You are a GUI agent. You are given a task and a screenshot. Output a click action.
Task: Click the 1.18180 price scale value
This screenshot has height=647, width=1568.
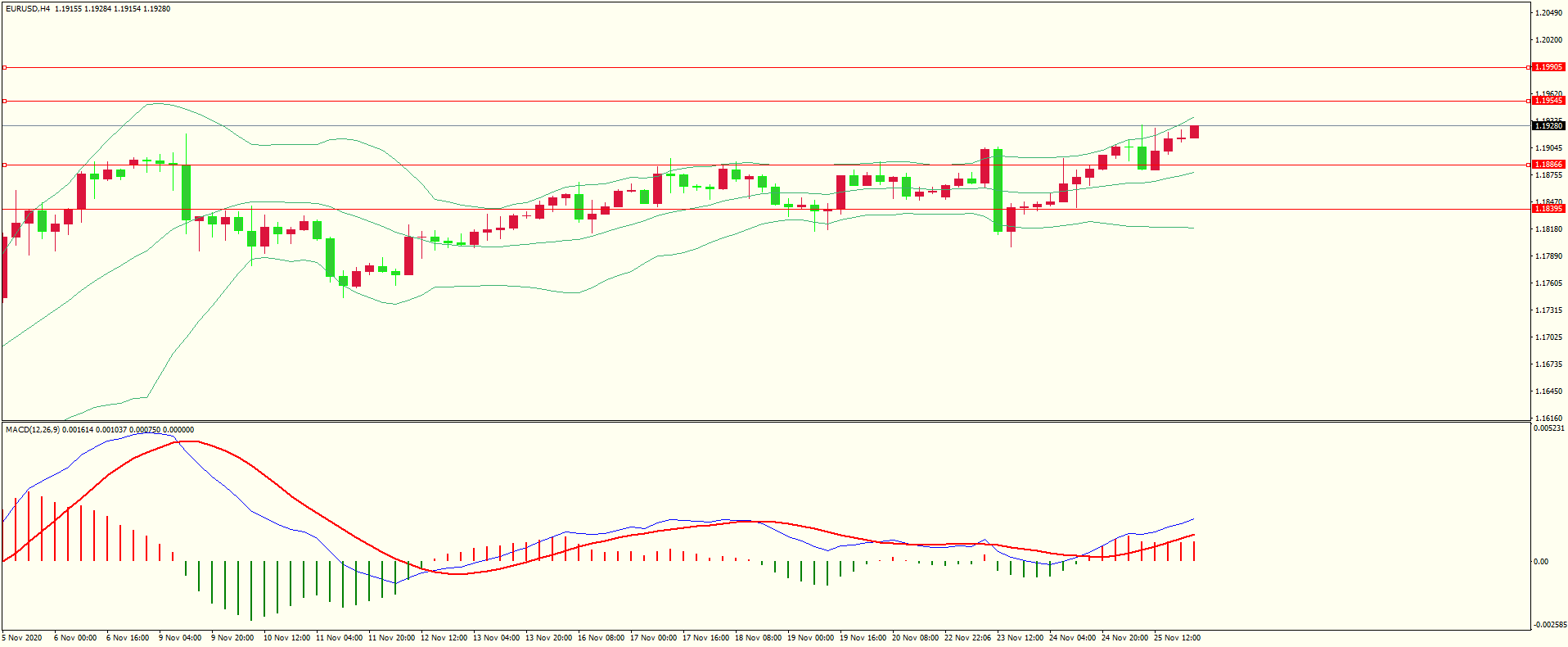pyautogui.click(x=1548, y=229)
